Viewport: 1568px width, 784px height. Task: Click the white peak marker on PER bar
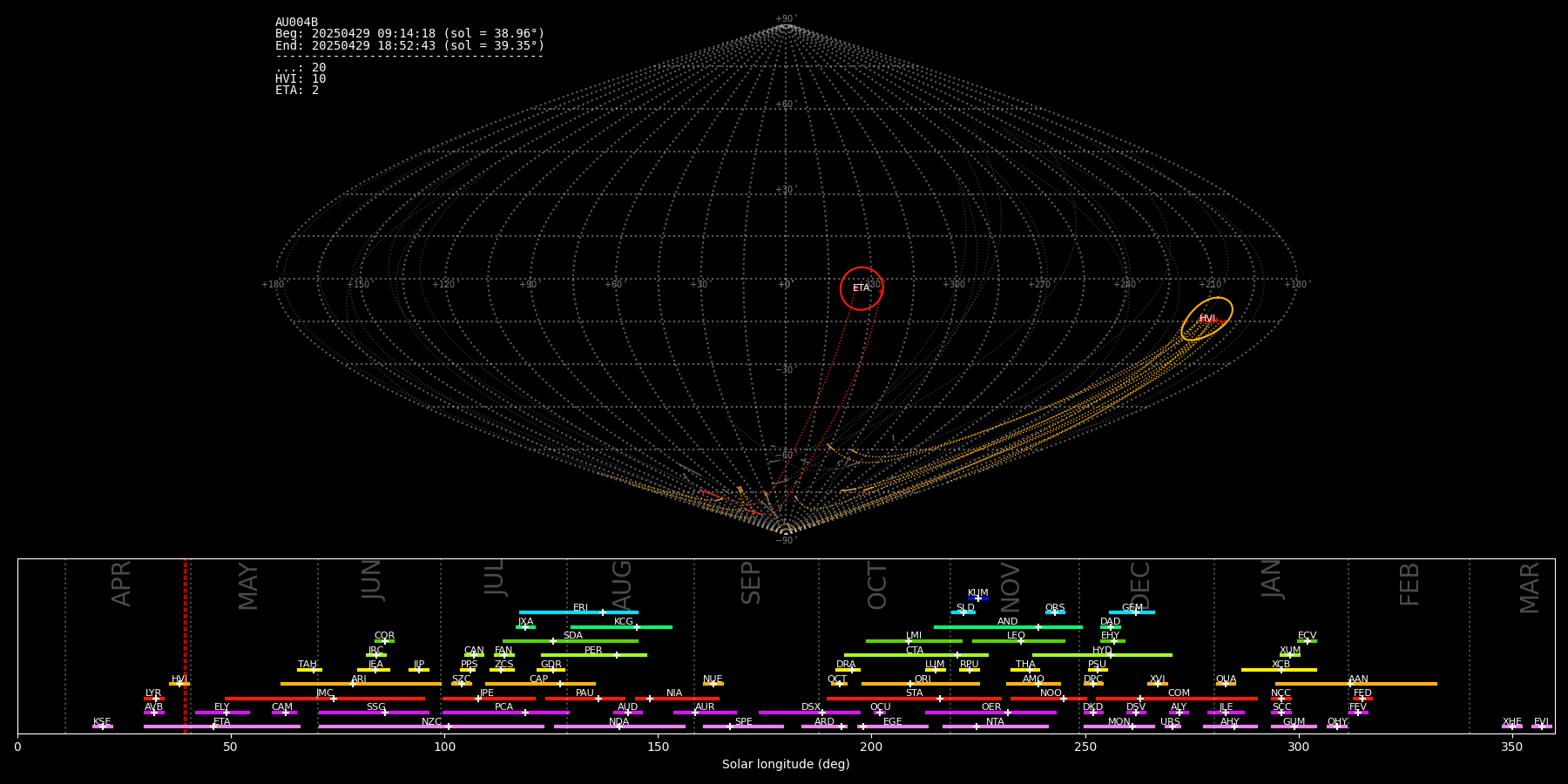tap(617, 655)
